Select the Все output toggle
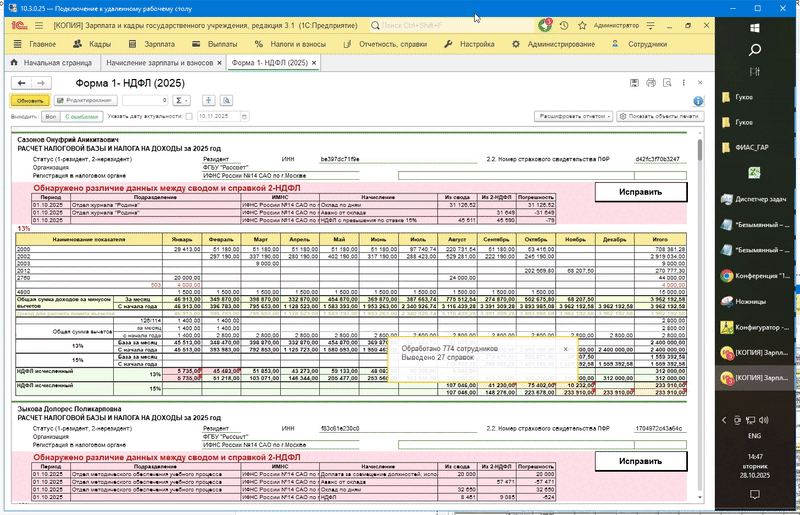The height and width of the screenshot is (515, 800). pos(51,116)
